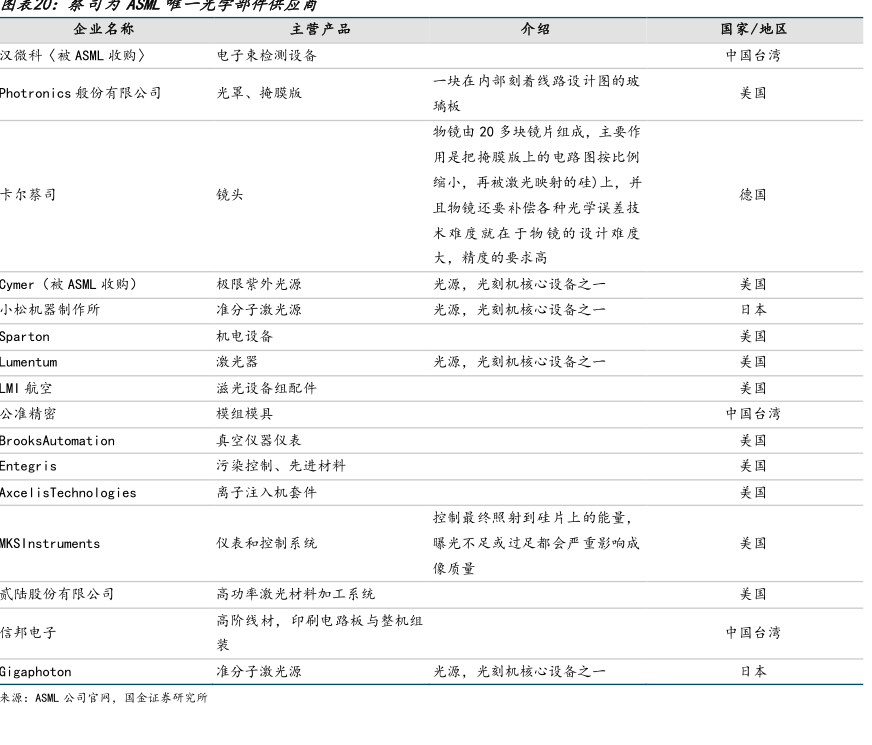Viewport: 872px width, 745px height.
Task: Click the 国家/地区 column header
Action: (x=753, y=29)
